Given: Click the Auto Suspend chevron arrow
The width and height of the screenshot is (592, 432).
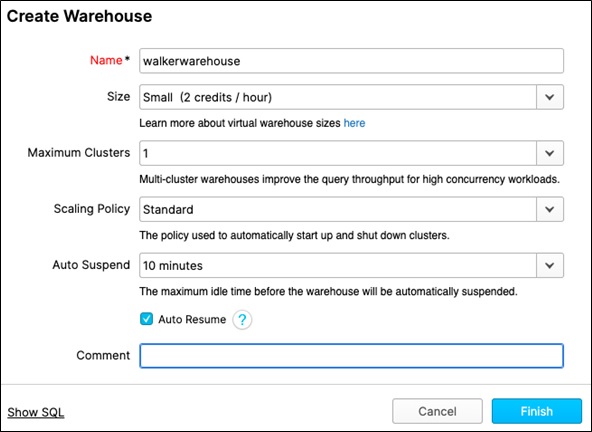Looking at the screenshot, I should 550,265.
